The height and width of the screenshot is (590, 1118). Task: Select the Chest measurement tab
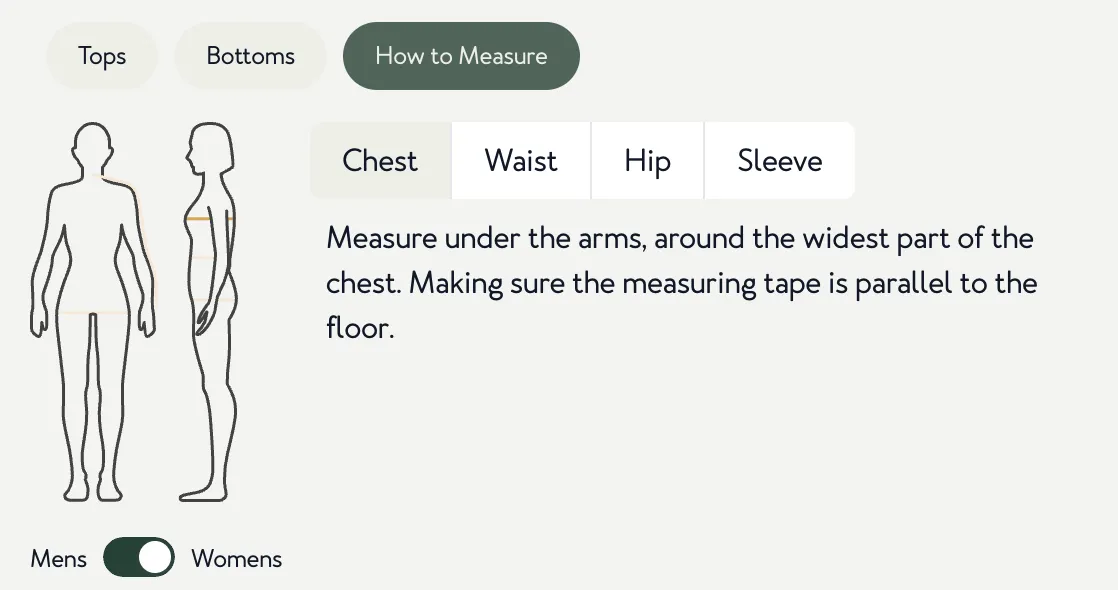coord(381,161)
